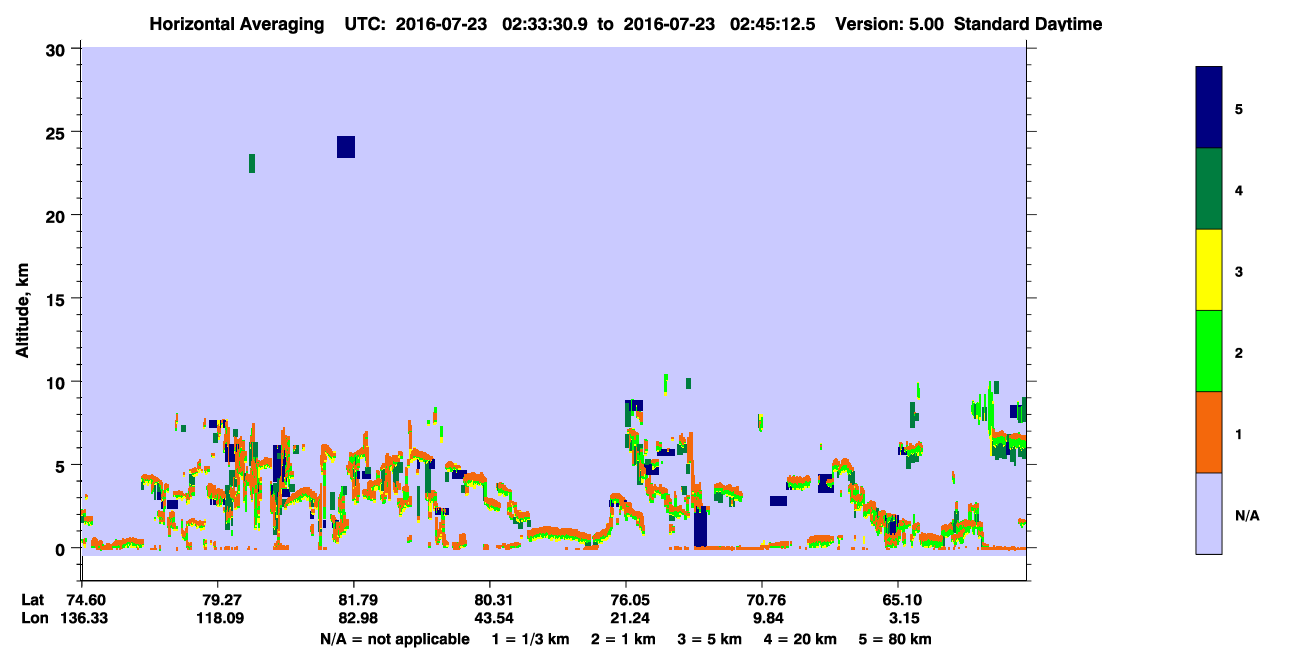Screen dimensions: 1300x667
Task: Click the longitude value 118.09
Action: [x=218, y=618]
